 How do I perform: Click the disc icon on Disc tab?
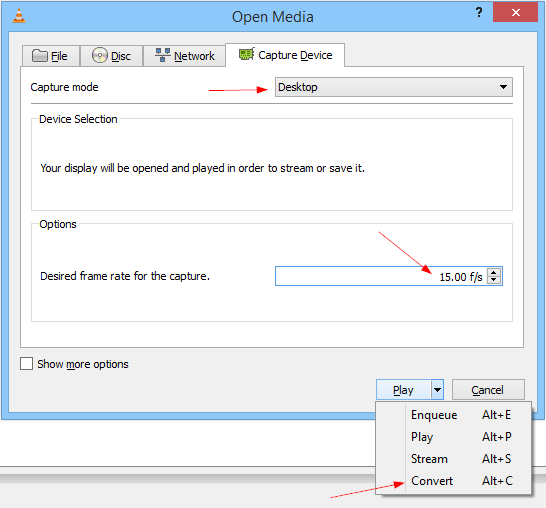coord(100,55)
